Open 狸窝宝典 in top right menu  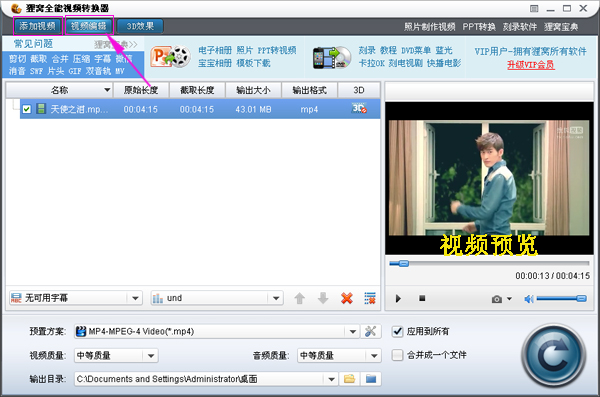[561, 27]
